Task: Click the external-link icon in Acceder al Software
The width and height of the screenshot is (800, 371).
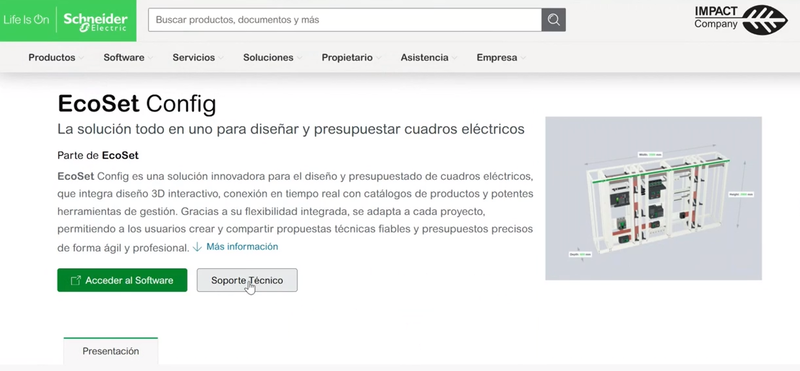Action: pos(76,280)
